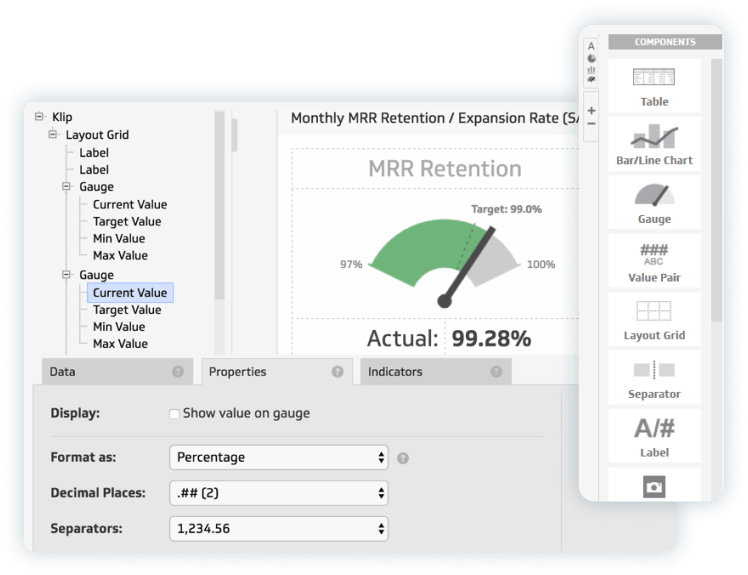Collapse the Klip root tree node
The image size is (748, 575).
click(x=39, y=117)
